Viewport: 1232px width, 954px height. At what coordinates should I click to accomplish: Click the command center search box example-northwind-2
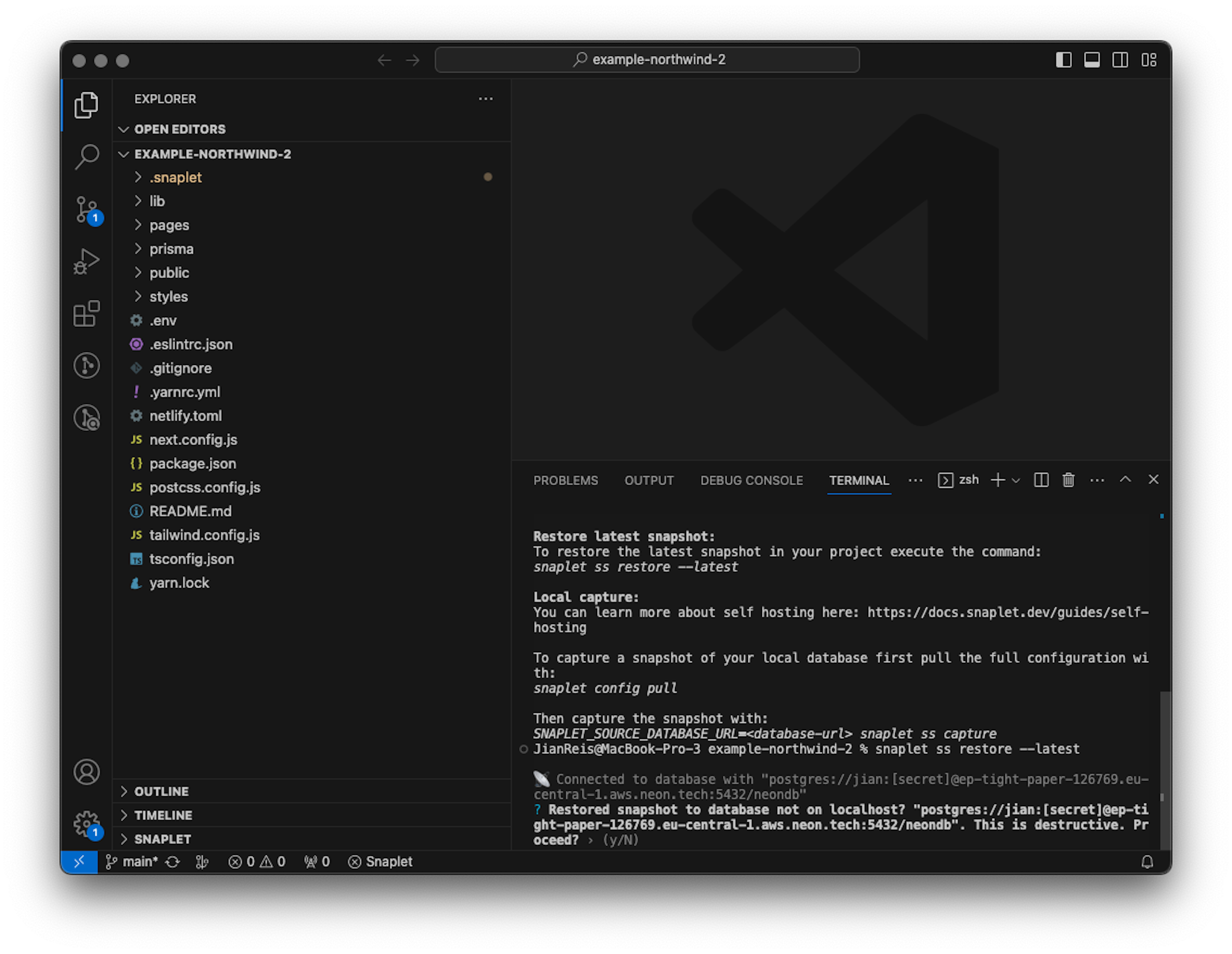(647, 60)
